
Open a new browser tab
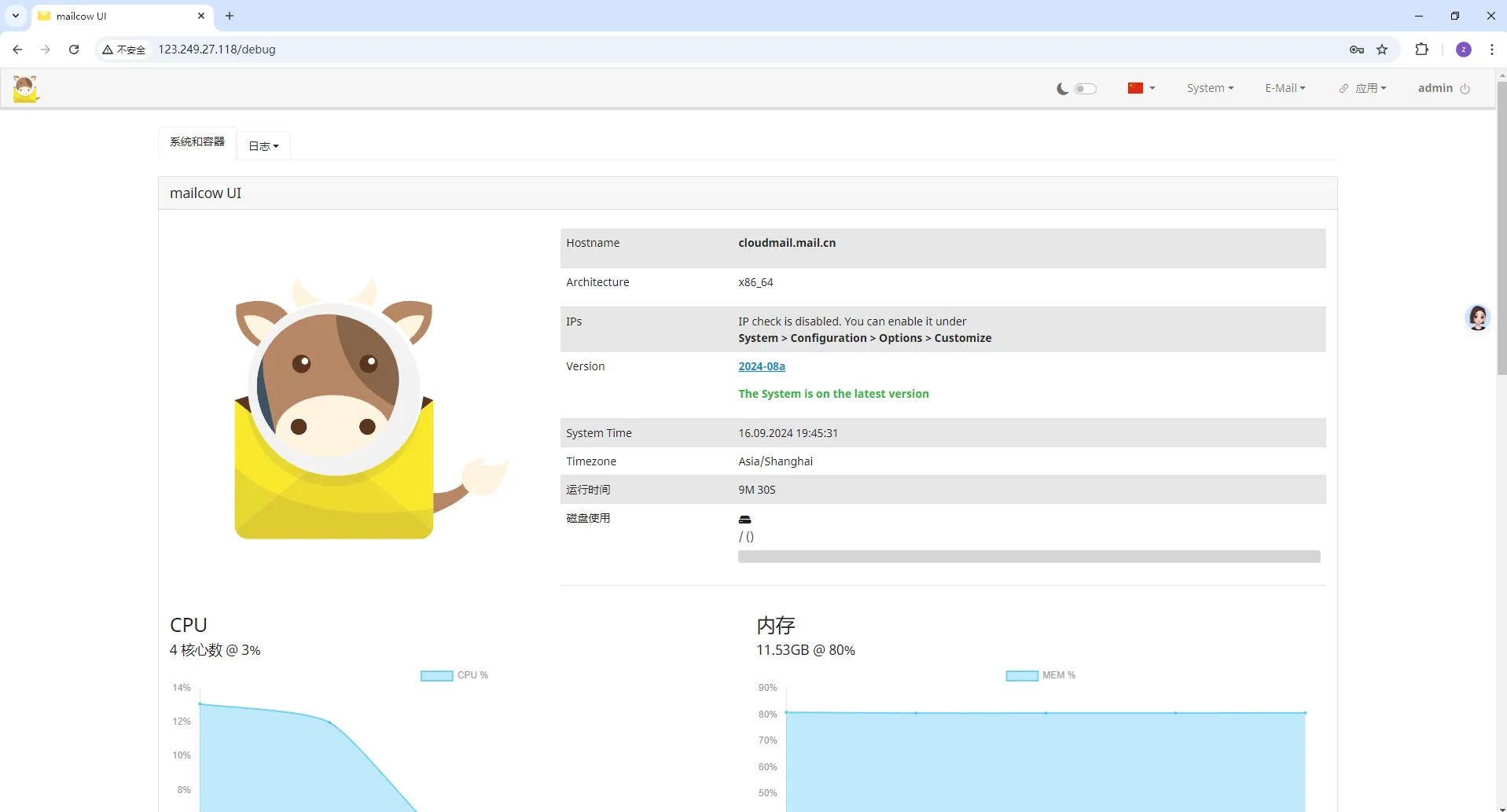[230, 16]
